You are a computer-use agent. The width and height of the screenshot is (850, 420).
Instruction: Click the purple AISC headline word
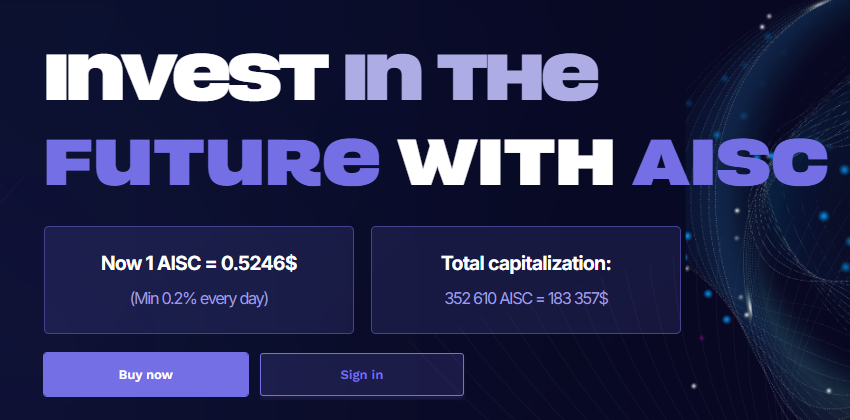click(x=731, y=163)
